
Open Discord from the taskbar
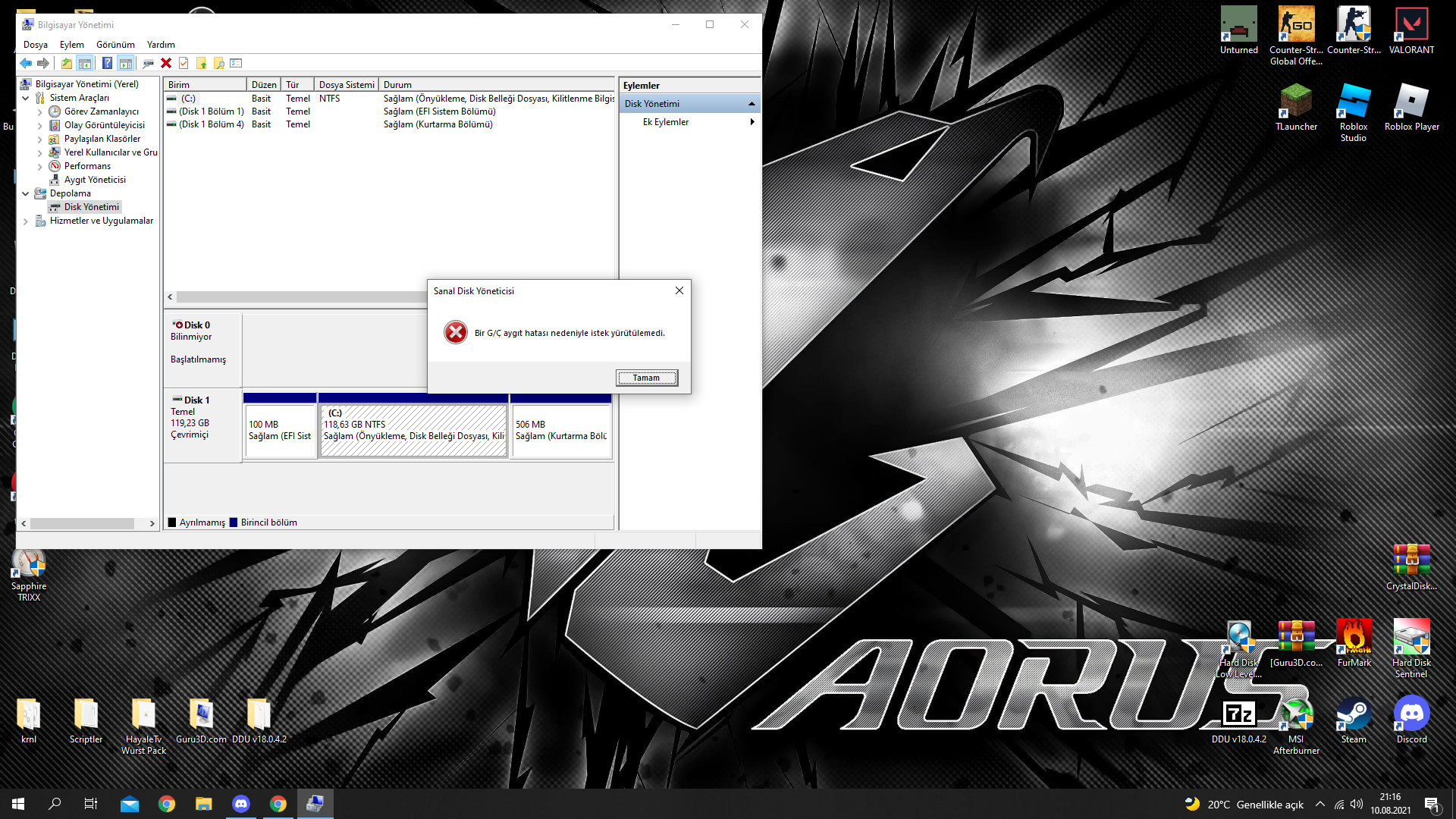coord(241,804)
